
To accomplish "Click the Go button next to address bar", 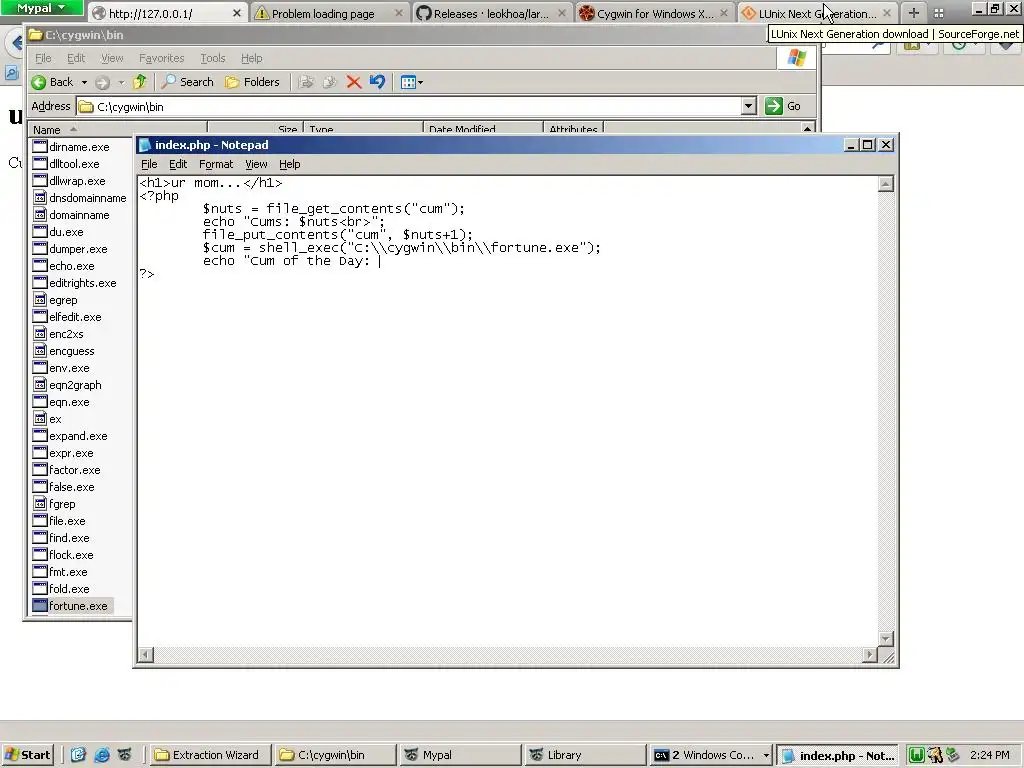I will pos(784,106).
